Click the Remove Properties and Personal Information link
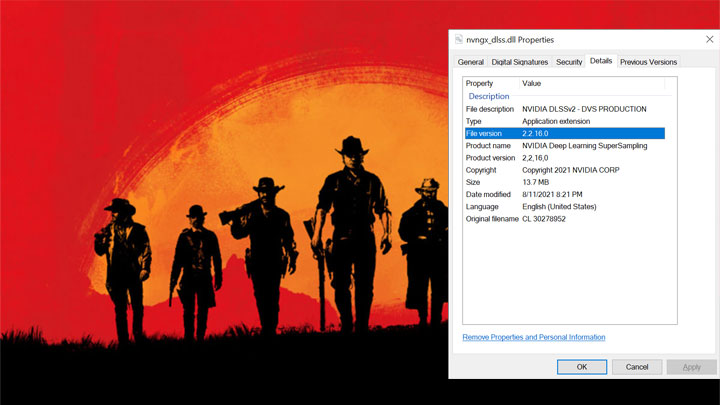 [534, 337]
